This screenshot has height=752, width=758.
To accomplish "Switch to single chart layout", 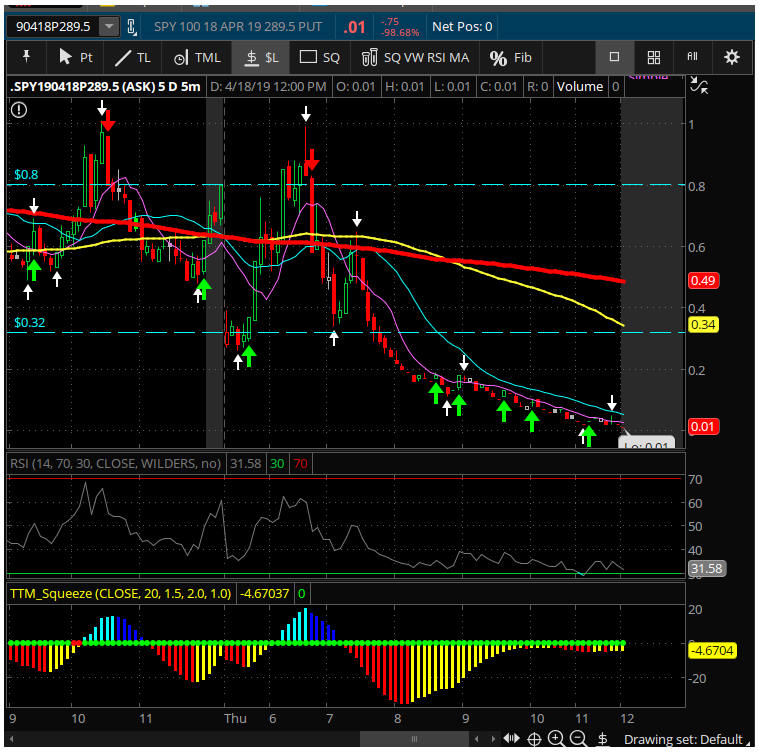I will tap(615, 57).
